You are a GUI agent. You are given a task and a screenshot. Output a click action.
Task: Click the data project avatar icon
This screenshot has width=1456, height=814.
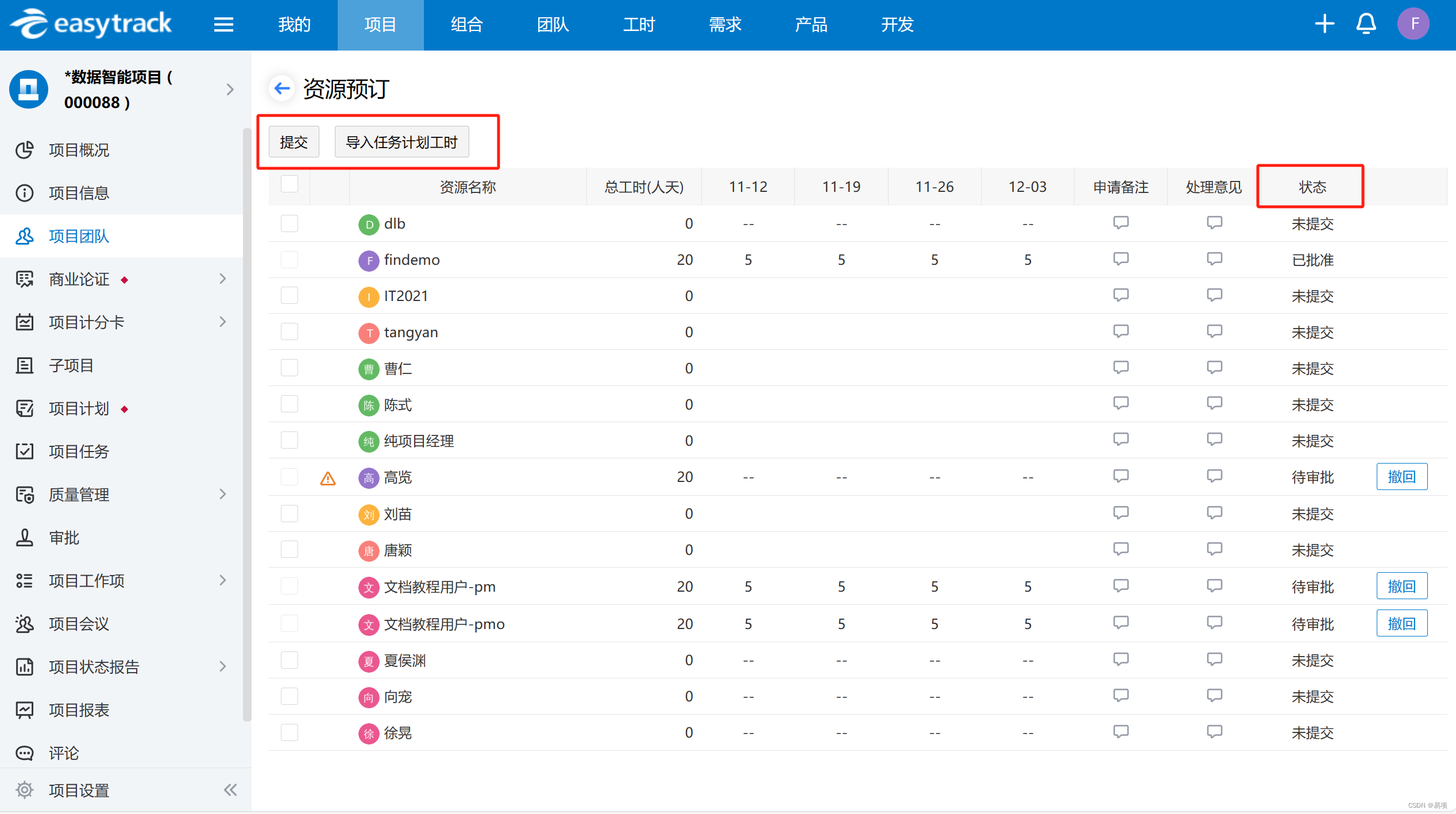(29, 89)
